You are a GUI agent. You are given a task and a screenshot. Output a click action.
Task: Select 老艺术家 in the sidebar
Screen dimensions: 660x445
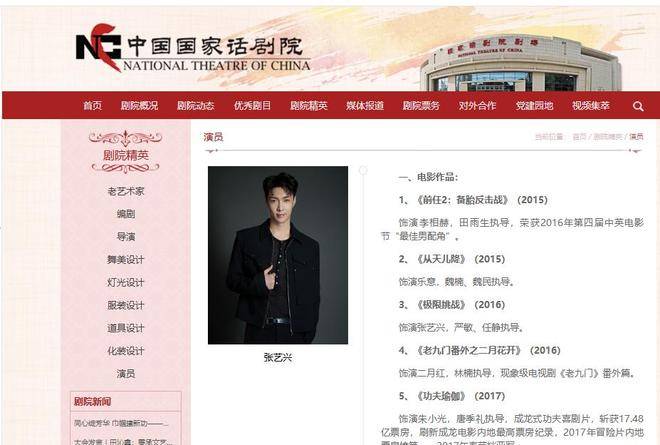coord(126,192)
